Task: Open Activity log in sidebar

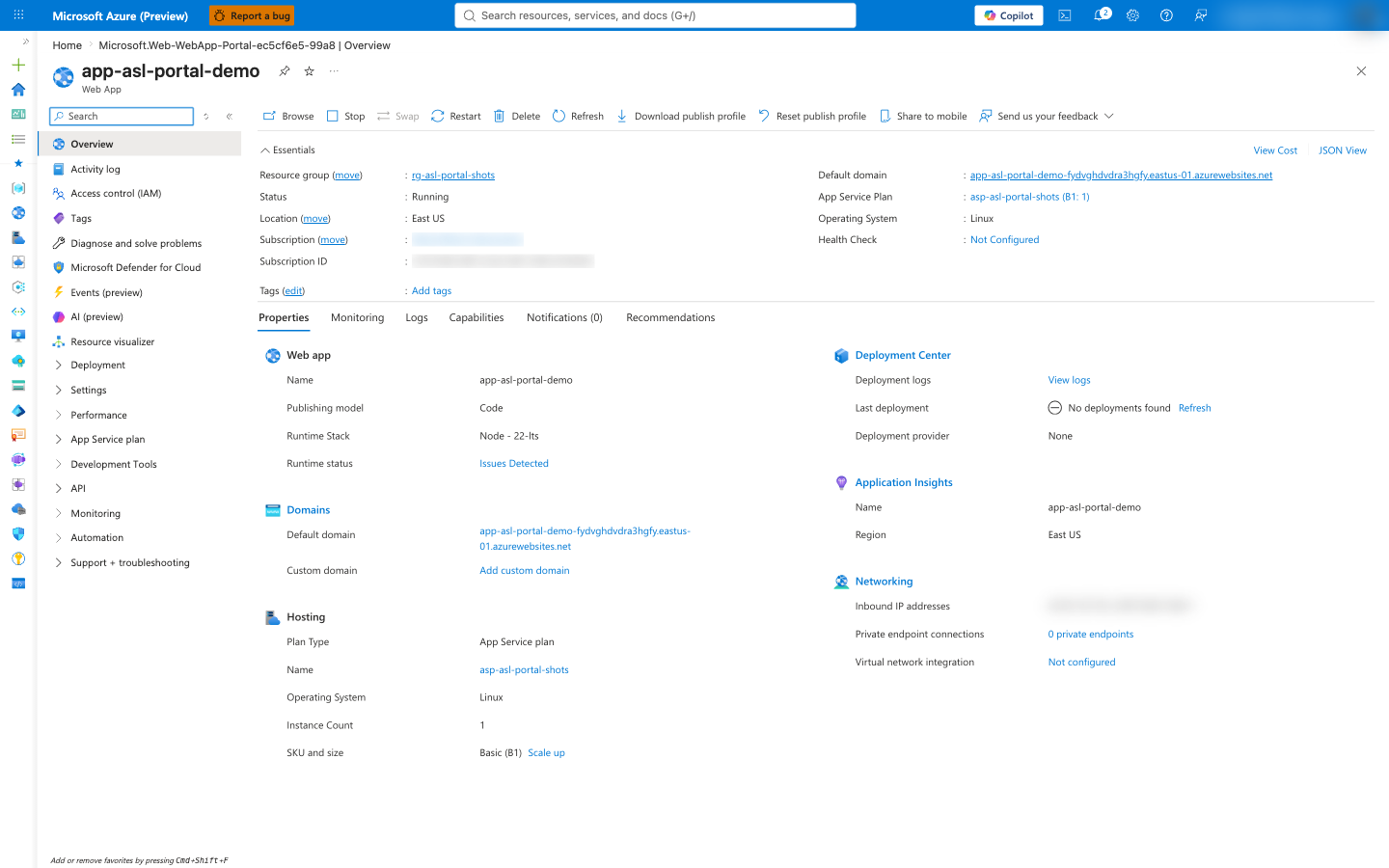Action: [140, 169]
